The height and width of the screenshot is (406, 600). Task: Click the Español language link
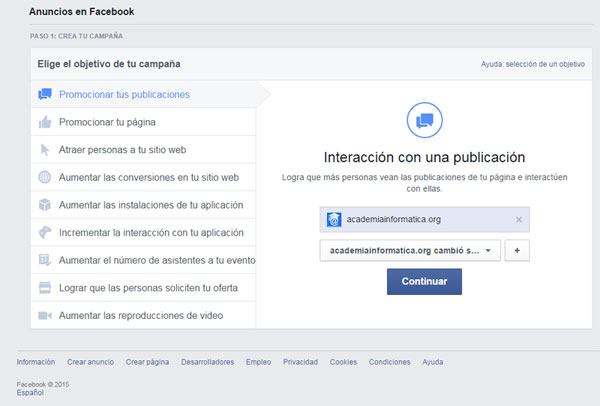pyautogui.click(x=30, y=393)
